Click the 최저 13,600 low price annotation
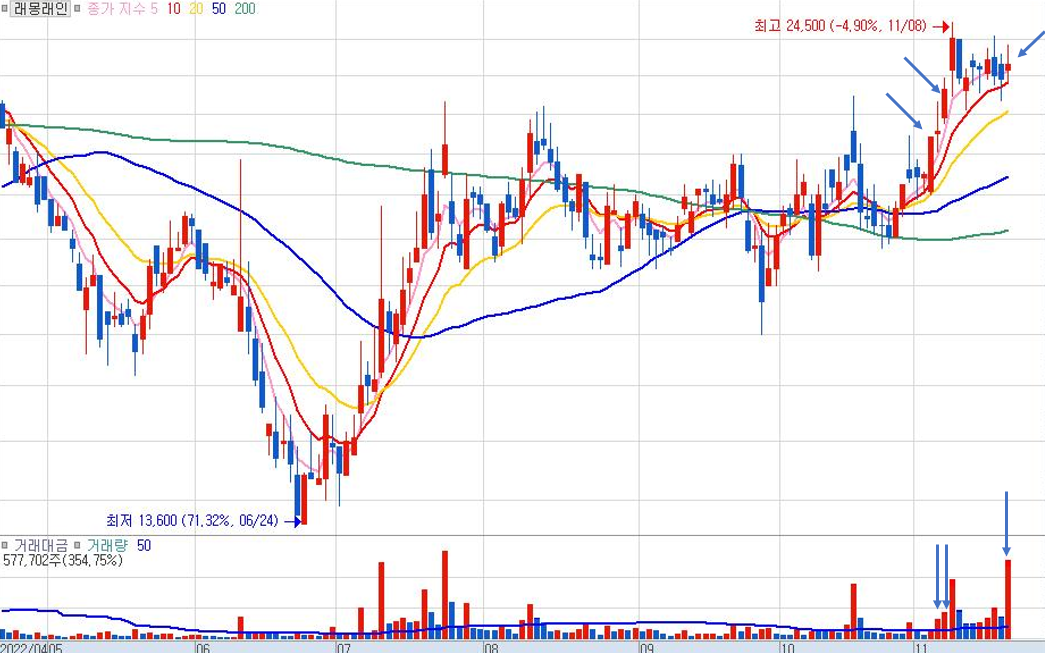1045x653 pixels. (192, 520)
